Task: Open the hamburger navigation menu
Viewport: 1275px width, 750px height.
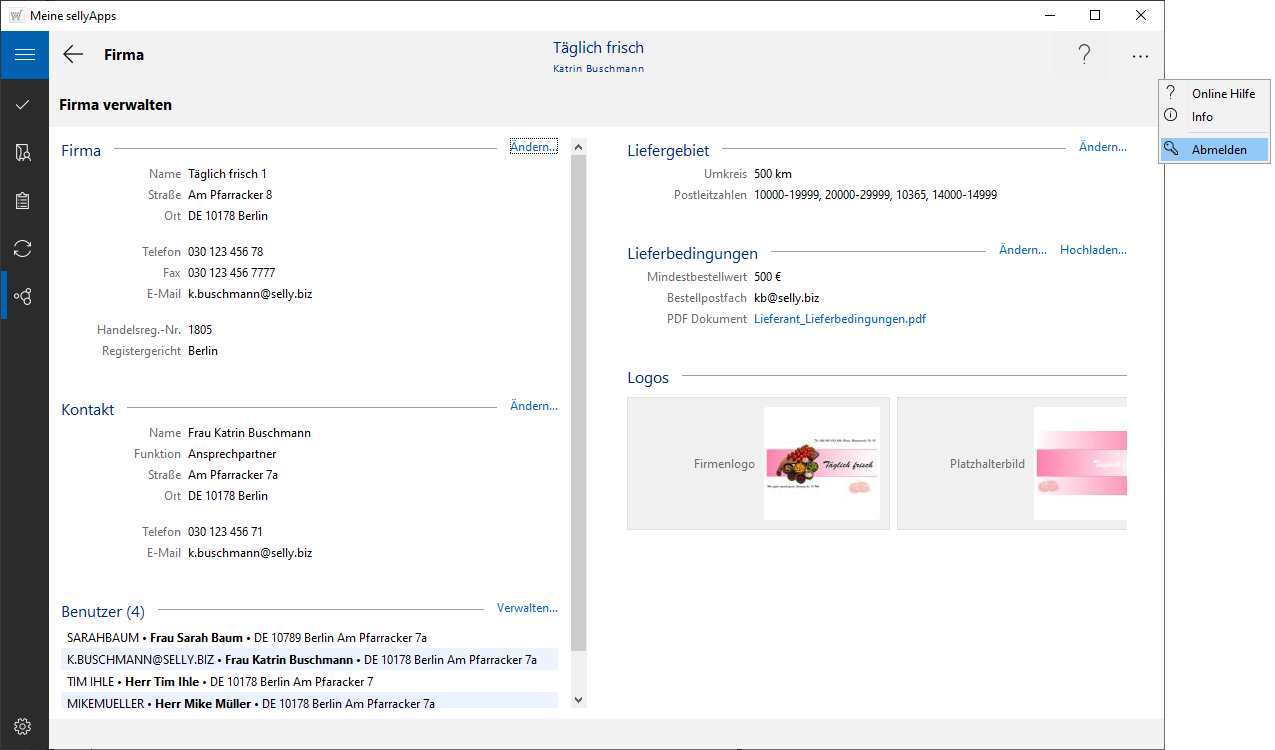Action: click(24, 55)
